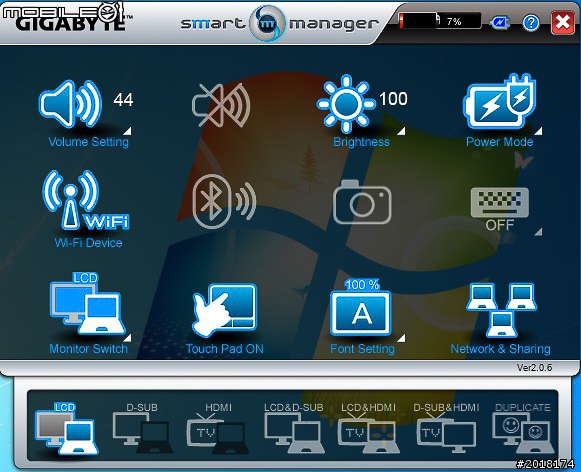Click the Volume Setting label

pos(89,142)
